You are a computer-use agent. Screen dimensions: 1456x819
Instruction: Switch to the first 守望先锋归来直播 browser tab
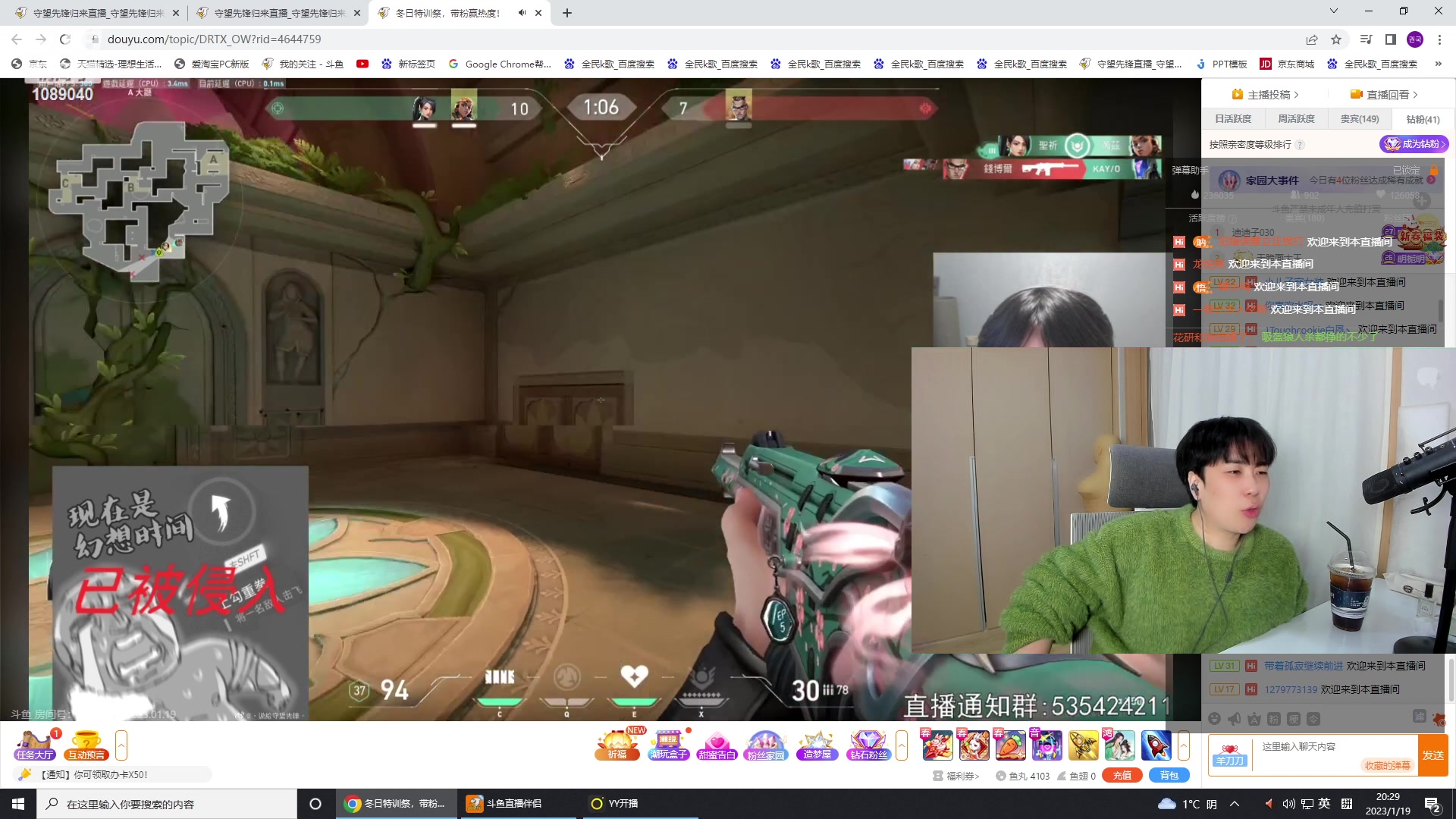(97, 13)
